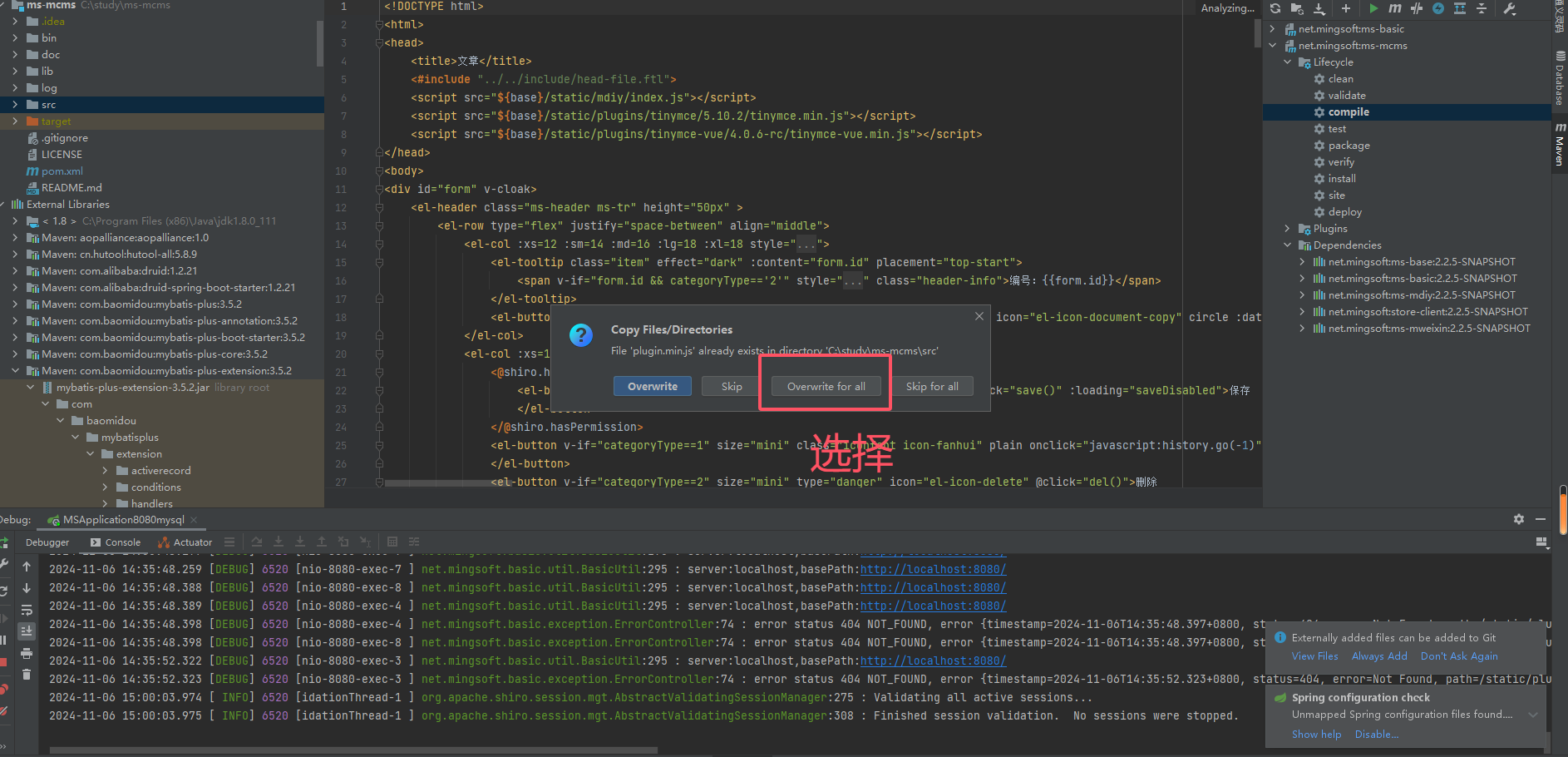Open first localhost:8080 link in console
Screen dimensions: 1568x757
coord(933,570)
